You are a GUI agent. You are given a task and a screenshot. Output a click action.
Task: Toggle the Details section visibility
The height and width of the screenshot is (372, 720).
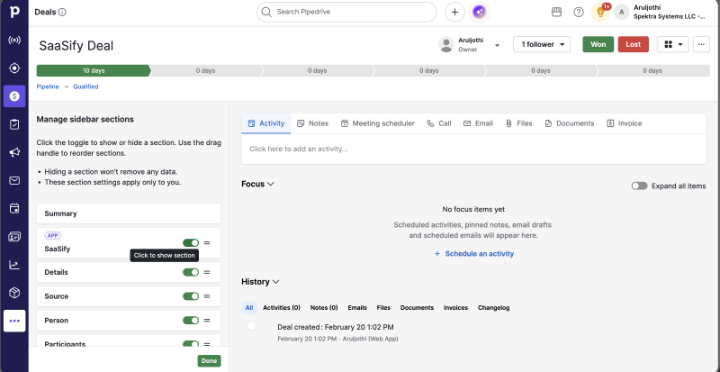tap(191, 272)
